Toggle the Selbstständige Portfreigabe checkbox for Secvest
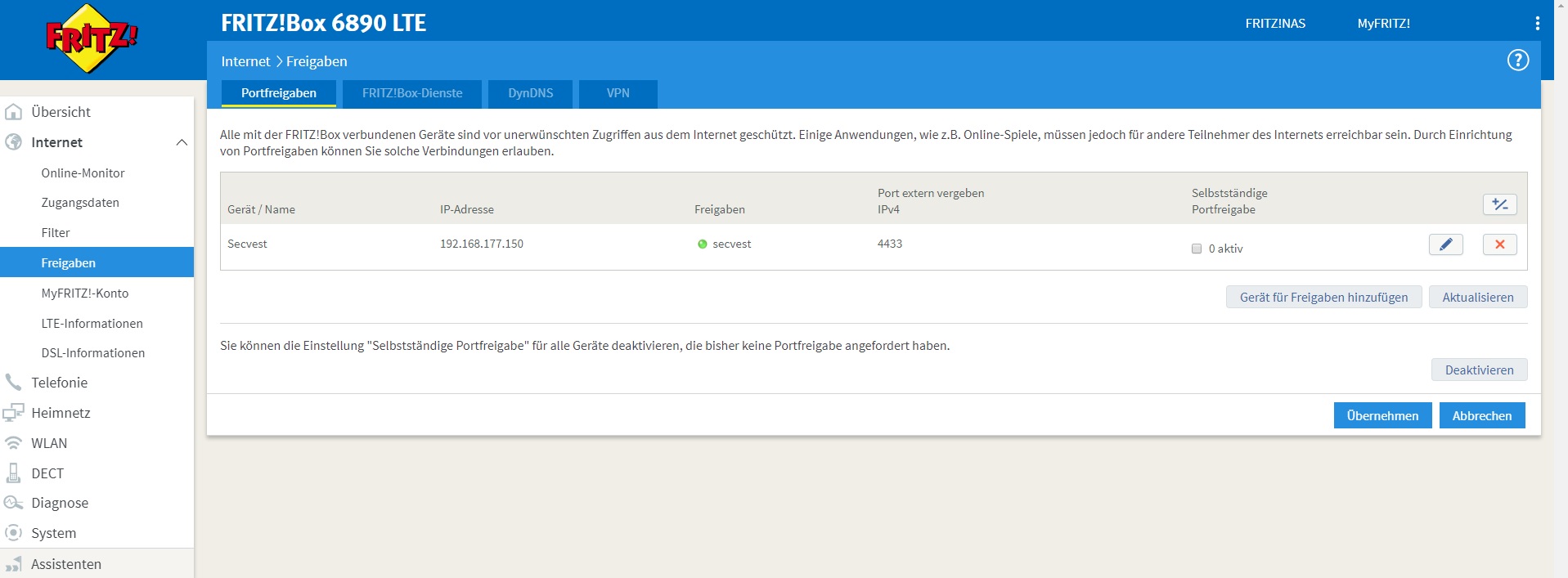This screenshot has height=578, width=1568. point(1197,249)
